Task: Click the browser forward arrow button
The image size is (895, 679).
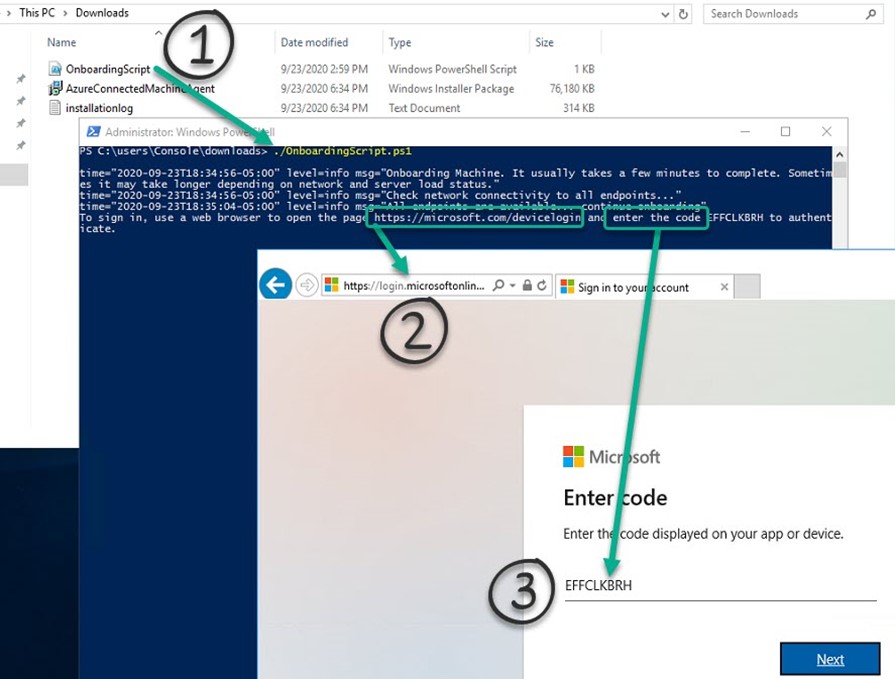Action: [307, 286]
